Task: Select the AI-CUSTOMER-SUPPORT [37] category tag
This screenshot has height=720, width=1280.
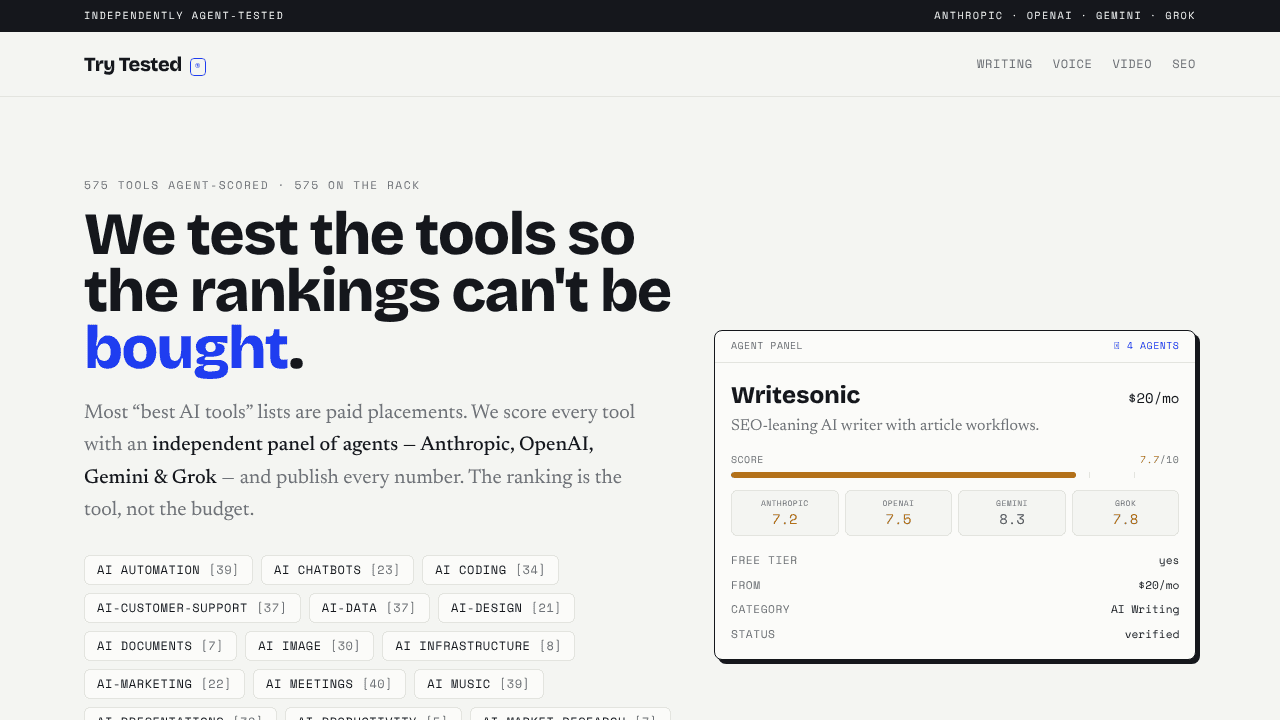Action: click(x=192, y=608)
